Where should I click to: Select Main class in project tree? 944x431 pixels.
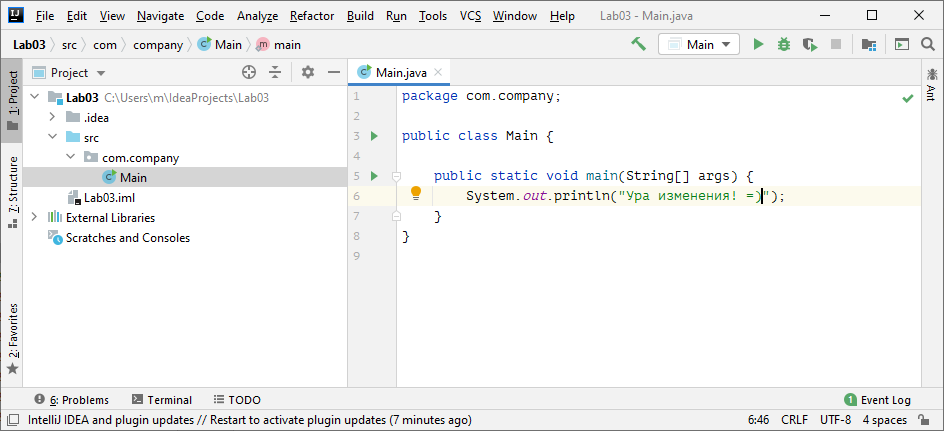[185, 178]
